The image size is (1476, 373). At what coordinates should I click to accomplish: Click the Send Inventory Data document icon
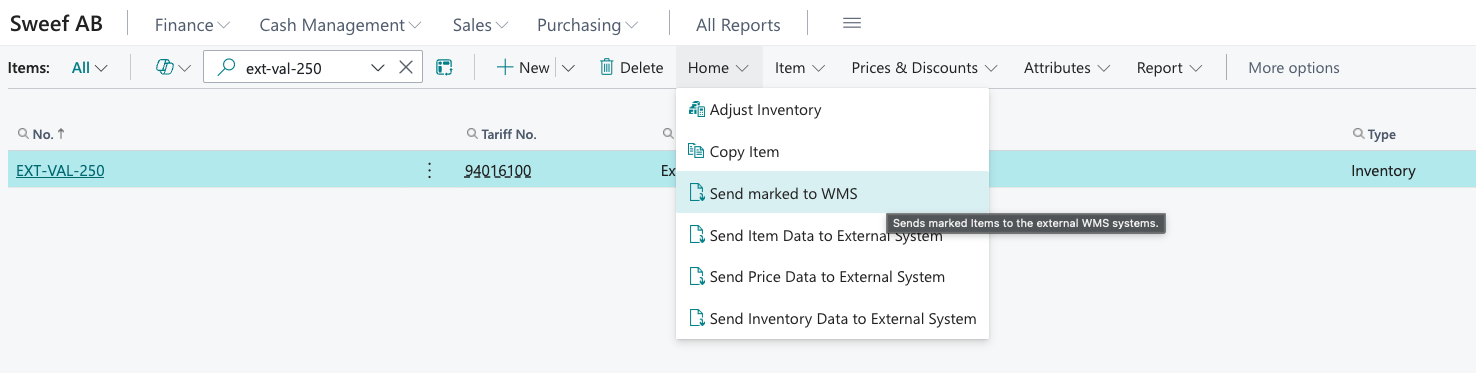point(697,318)
